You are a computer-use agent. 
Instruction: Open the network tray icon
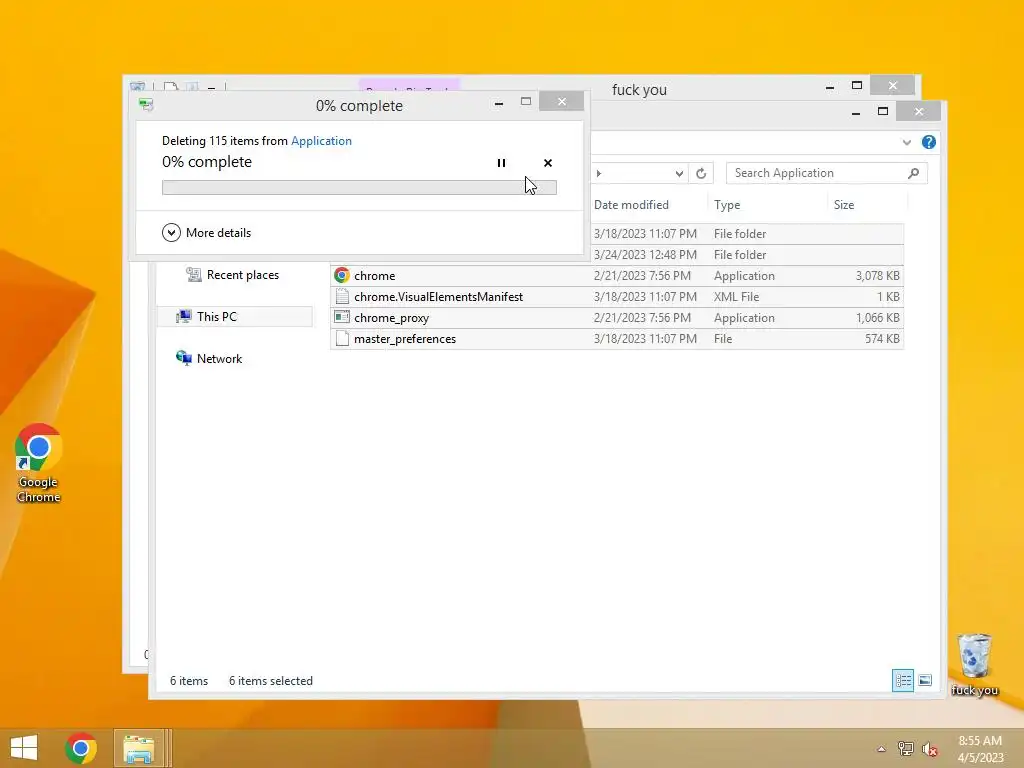tap(905, 749)
